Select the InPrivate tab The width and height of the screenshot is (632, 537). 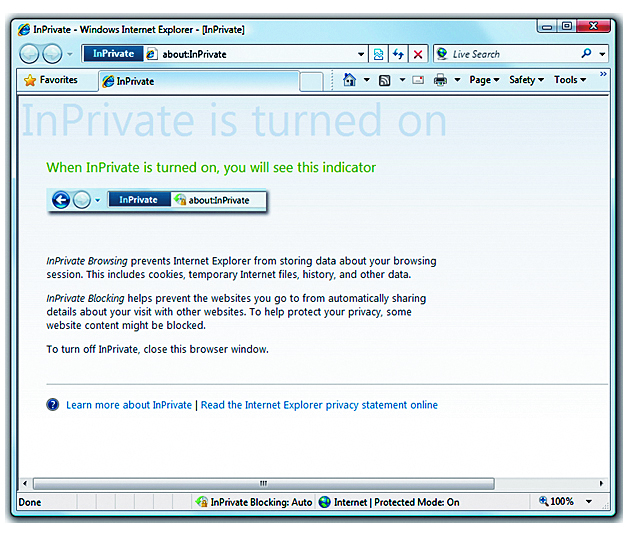coord(199,81)
